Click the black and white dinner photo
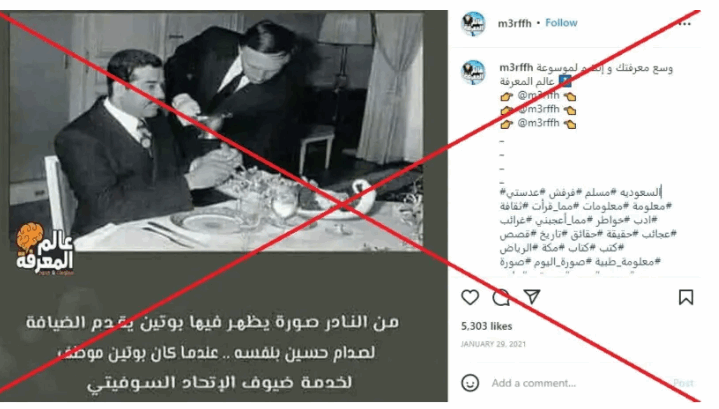This screenshot has width=719, height=409. click(x=216, y=132)
